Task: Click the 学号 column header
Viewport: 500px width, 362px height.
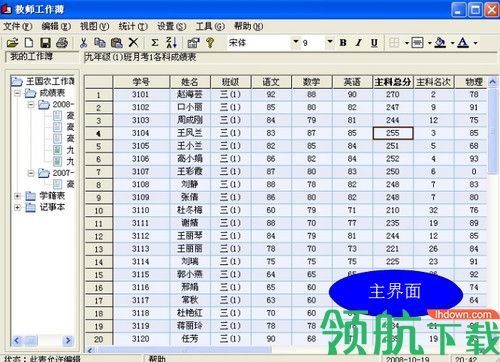Action: pyautogui.click(x=141, y=82)
